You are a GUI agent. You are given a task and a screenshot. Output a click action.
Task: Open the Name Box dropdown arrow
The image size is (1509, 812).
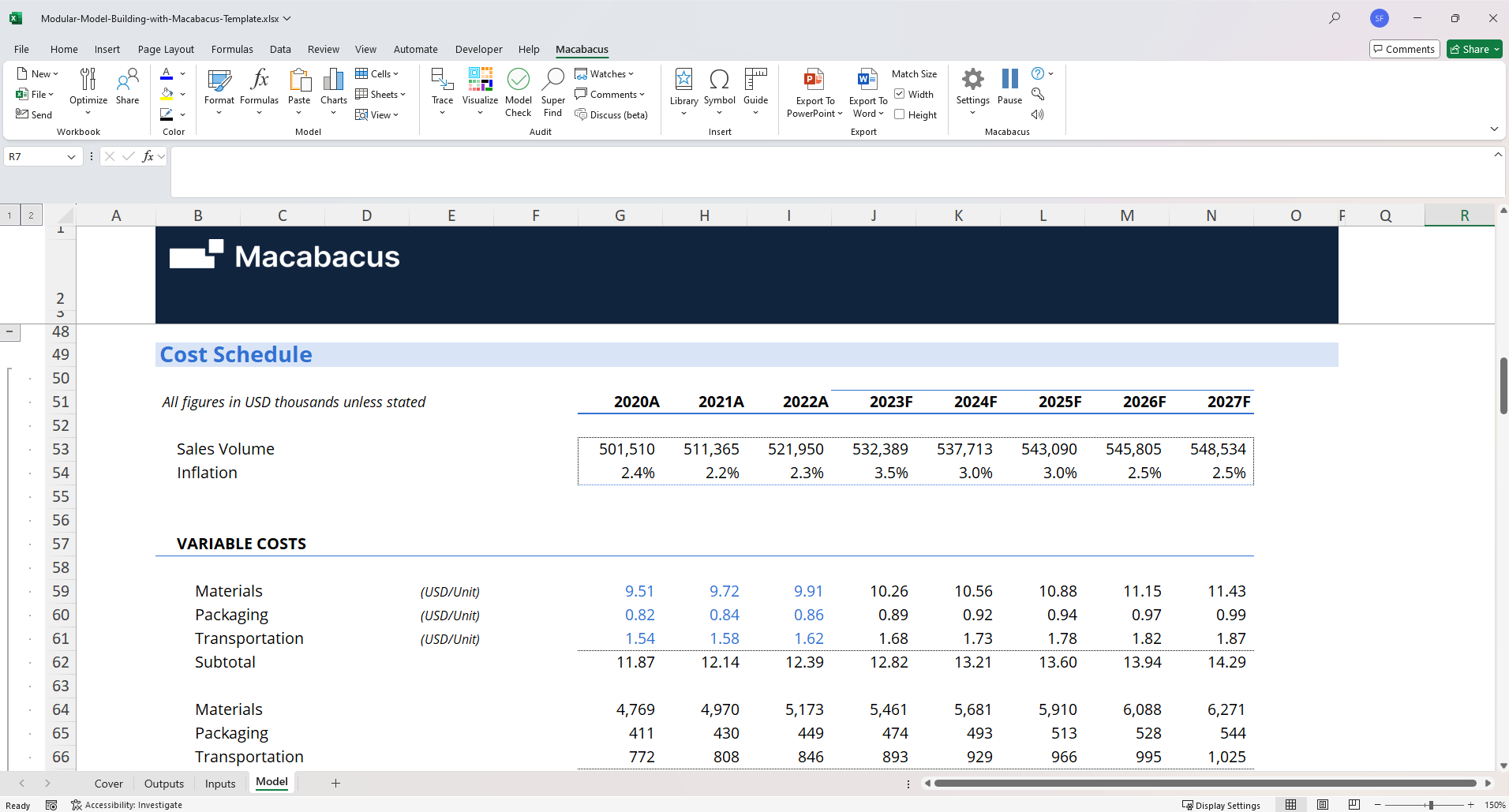point(71,157)
